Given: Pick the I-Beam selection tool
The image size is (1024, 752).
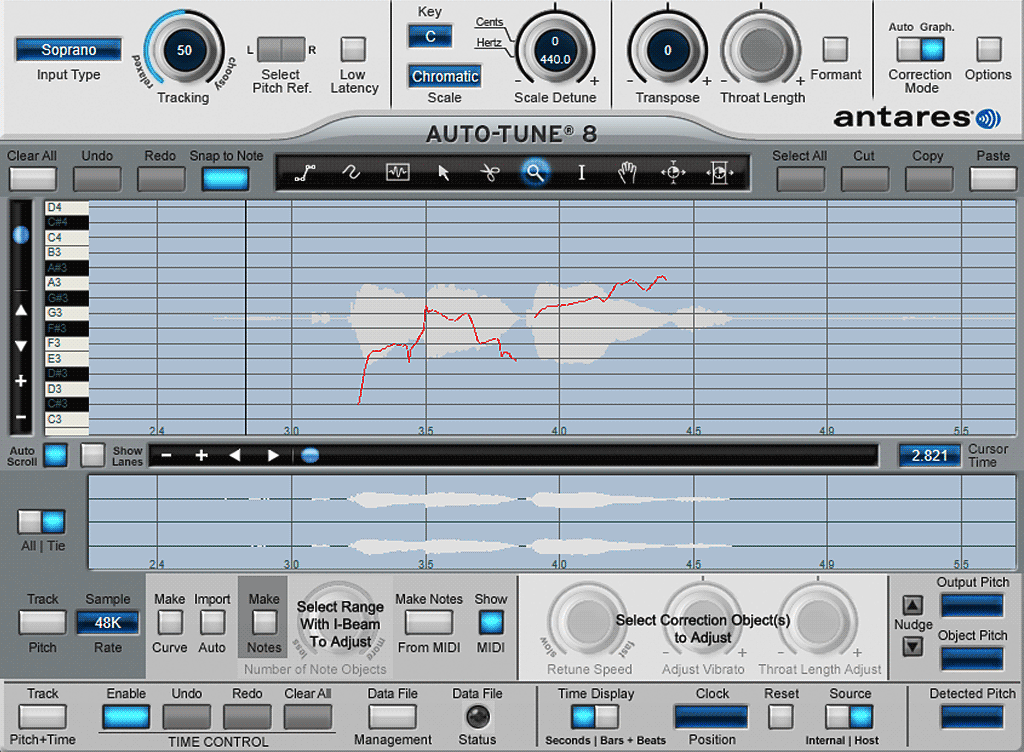Looking at the screenshot, I should coord(581,172).
